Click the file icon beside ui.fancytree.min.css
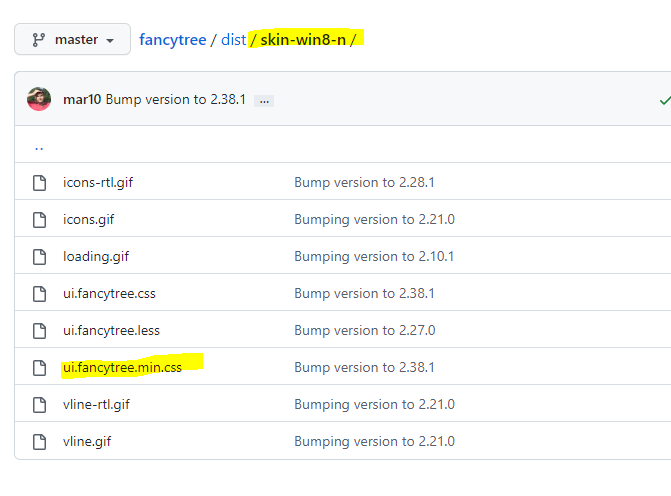 (39, 368)
